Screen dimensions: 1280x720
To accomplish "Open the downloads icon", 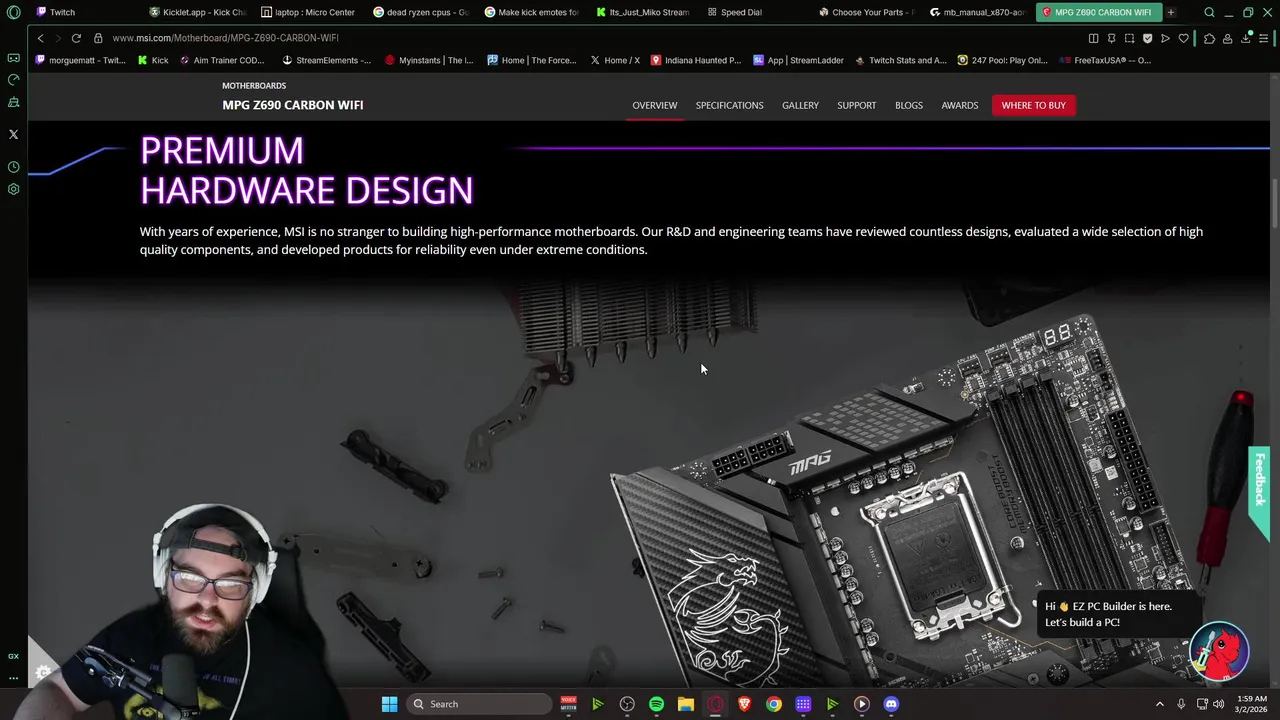I will click(x=1246, y=38).
